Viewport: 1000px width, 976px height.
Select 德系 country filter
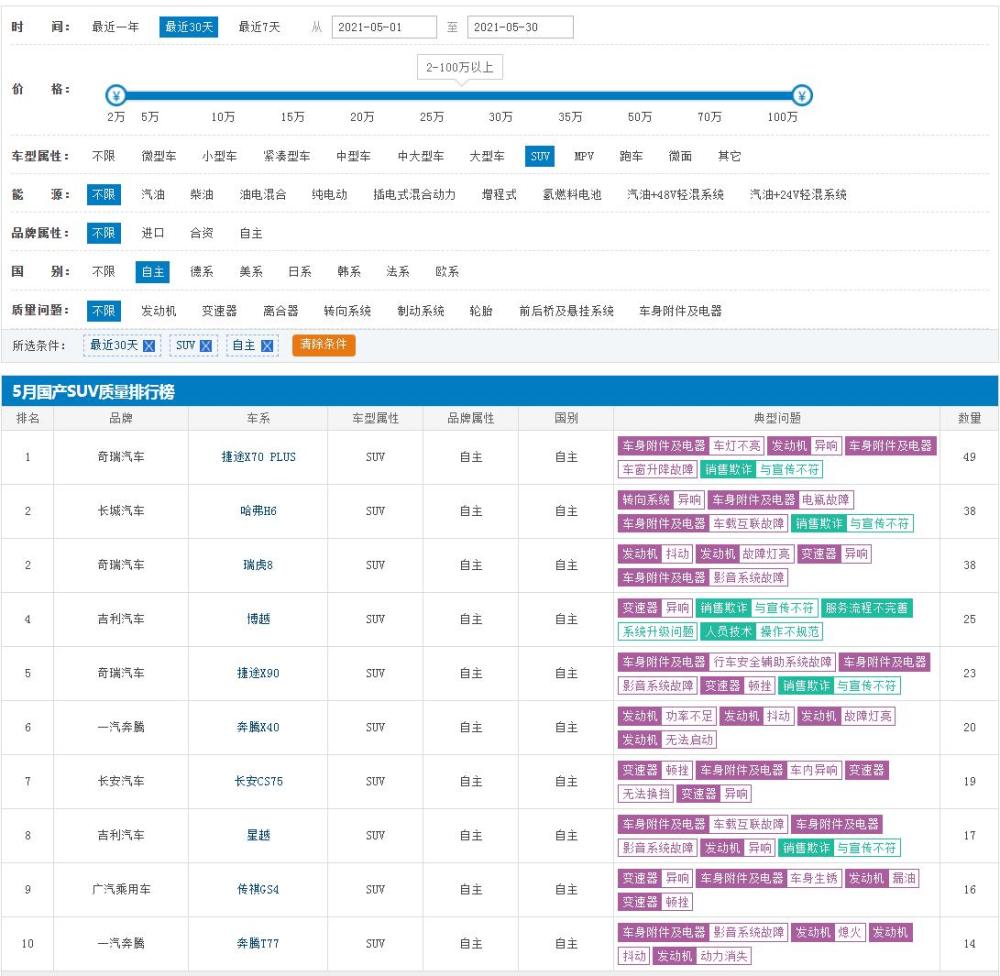tap(202, 272)
